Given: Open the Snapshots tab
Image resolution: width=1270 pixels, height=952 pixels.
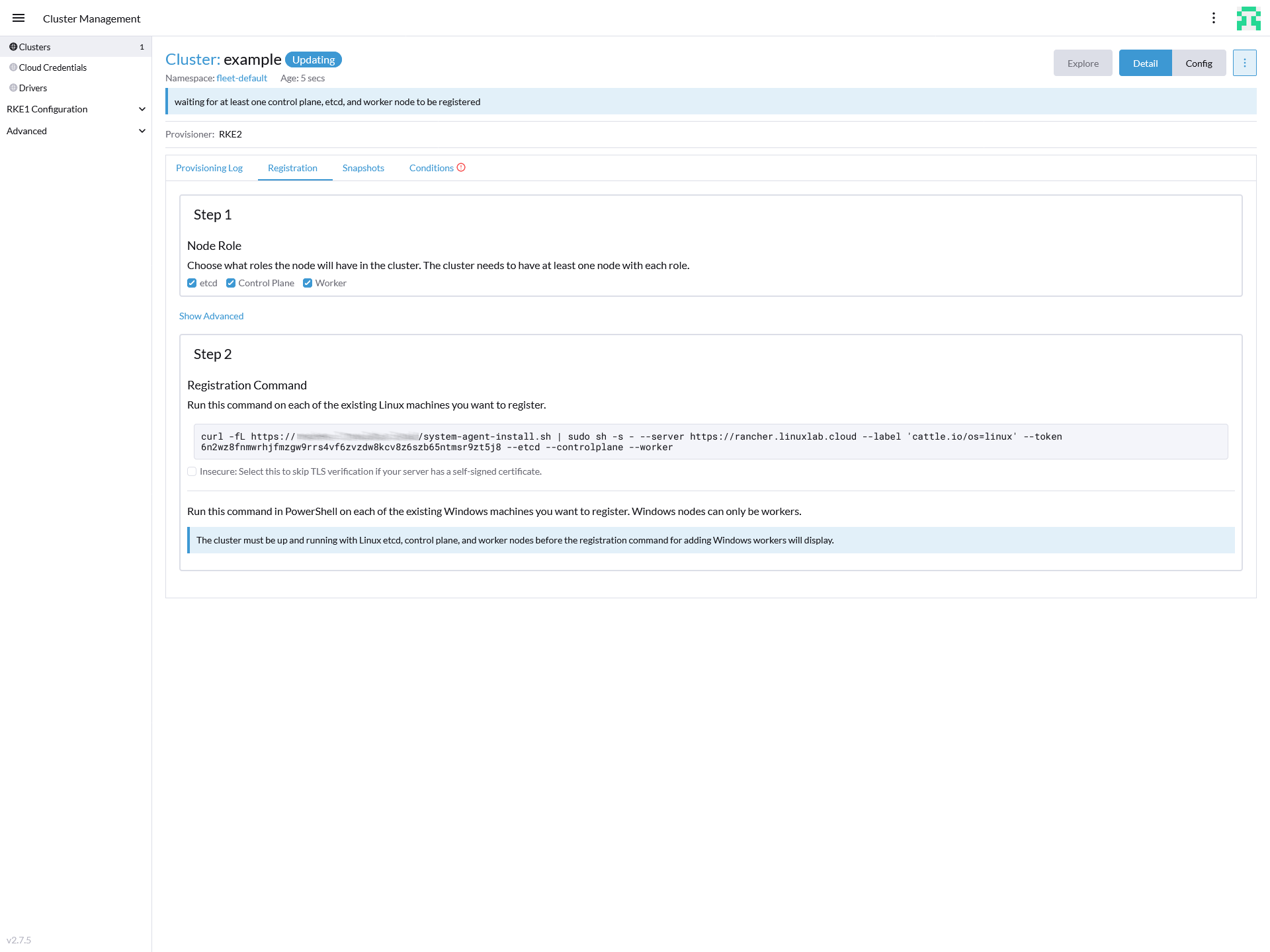Looking at the screenshot, I should 363,167.
